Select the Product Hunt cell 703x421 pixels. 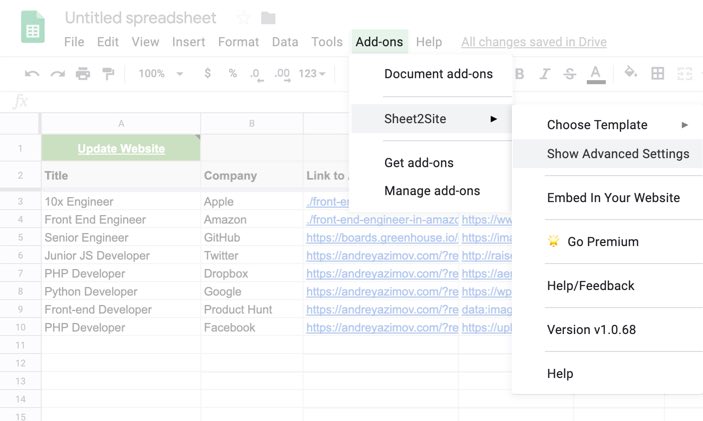[x=252, y=309]
